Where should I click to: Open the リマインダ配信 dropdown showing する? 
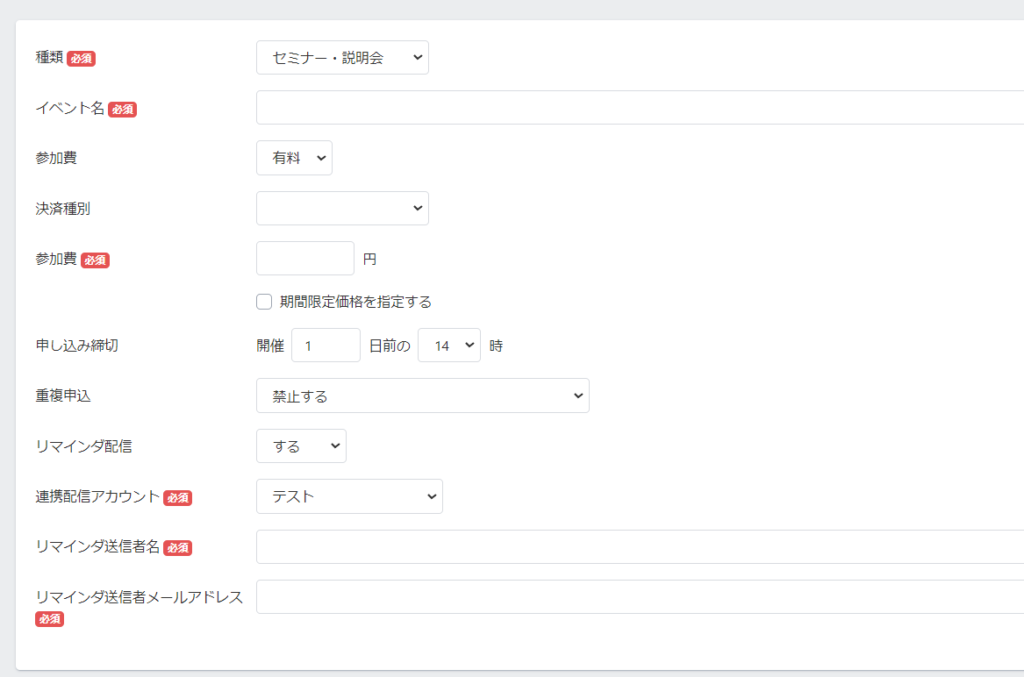pyautogui.click(x=301, y=446)
